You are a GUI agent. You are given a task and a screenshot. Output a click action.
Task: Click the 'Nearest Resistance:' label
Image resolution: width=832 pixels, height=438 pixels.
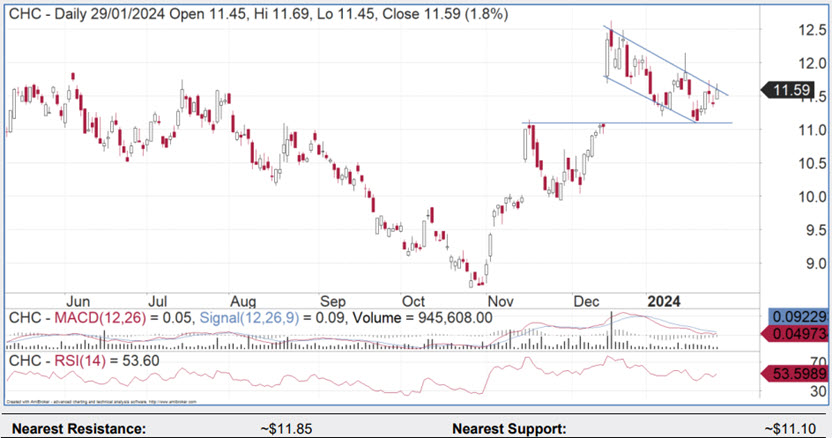click(79, 429)
